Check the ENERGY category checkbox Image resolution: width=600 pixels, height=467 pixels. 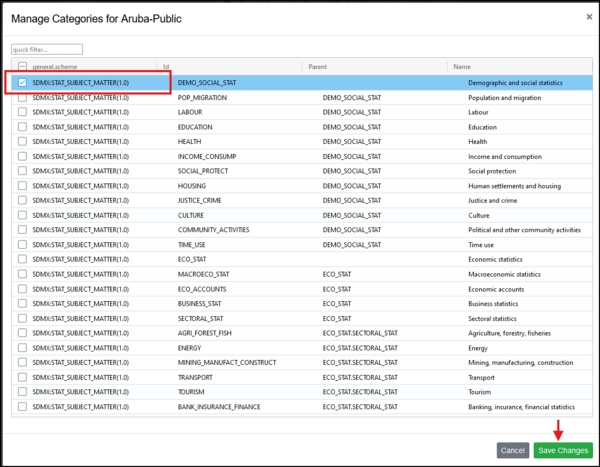click(x=23, y=348)
